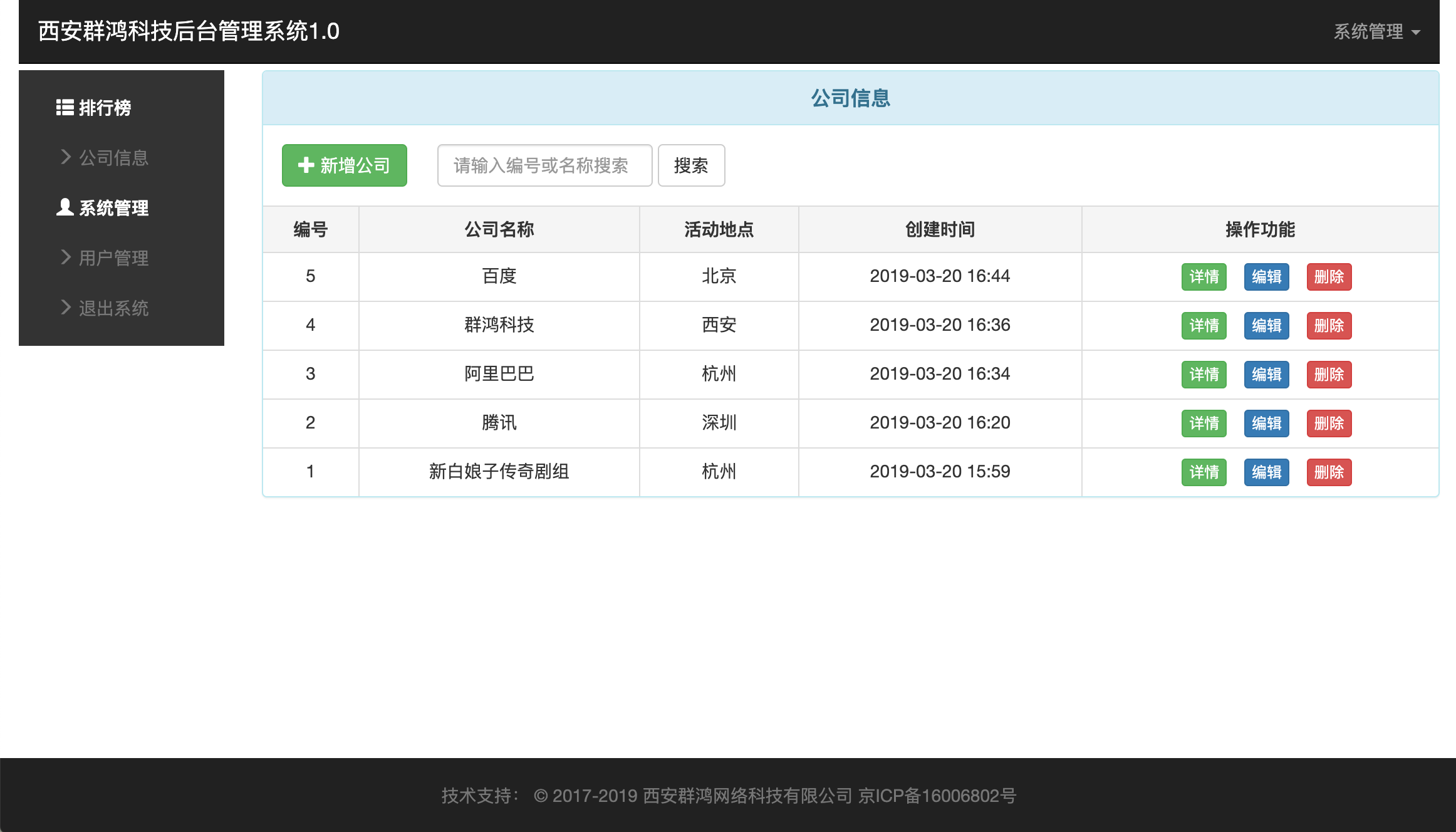Click 删除 for 阿里巴巴 row
The width and height of the screenshot is (1456, 832).
(1329, 375)
